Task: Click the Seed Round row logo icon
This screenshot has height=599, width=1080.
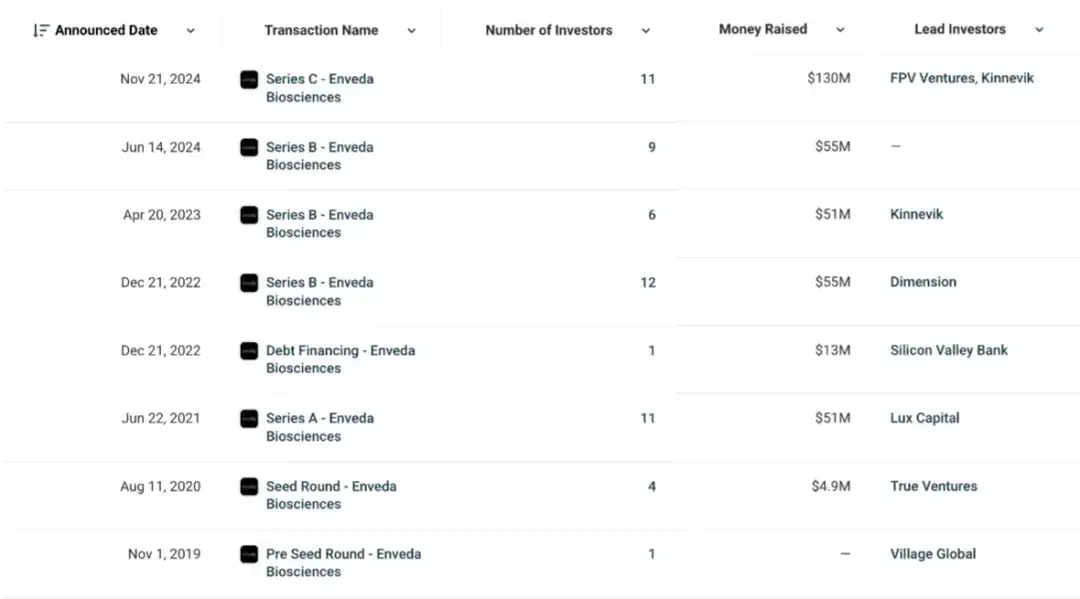Action: 249,486
